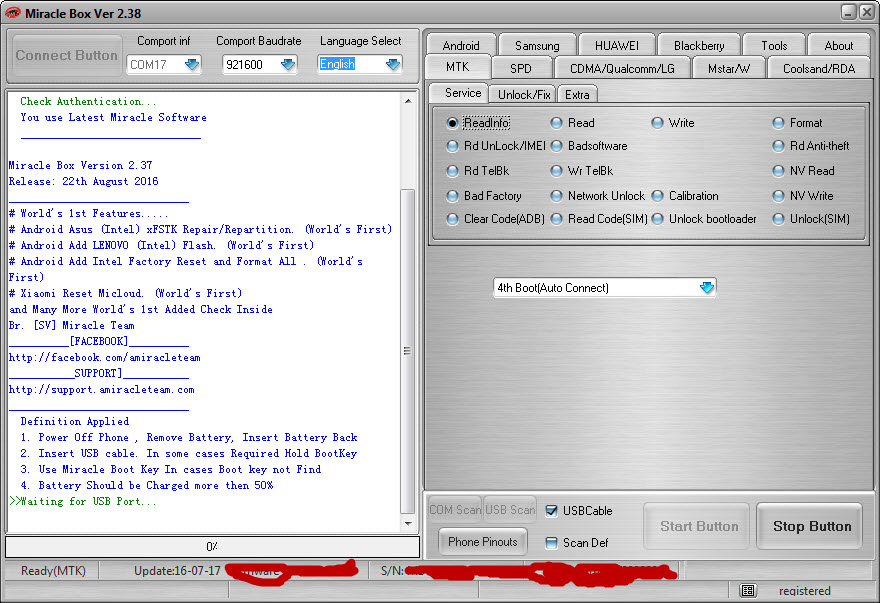Click the facebook.com/amiracleteam link text
This screenshot has height=603, width=880.
click(104, 358)
